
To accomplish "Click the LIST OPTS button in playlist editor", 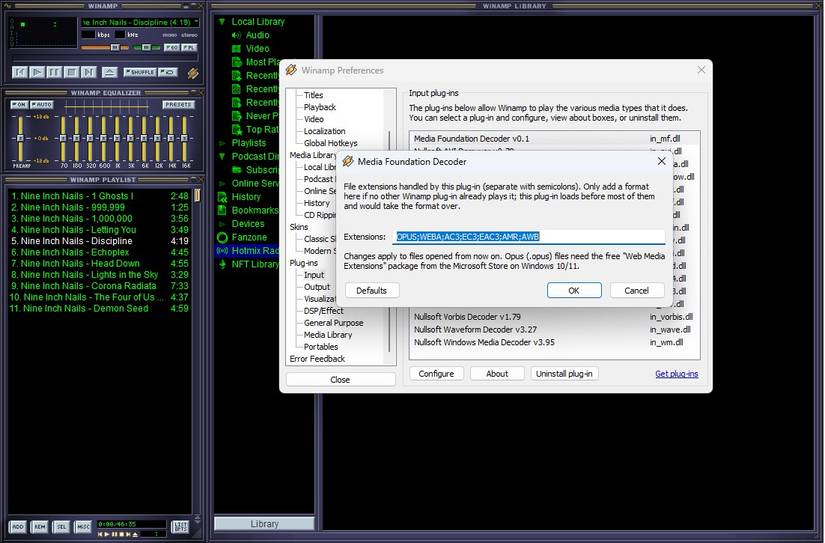I will [x=180, y=527].
